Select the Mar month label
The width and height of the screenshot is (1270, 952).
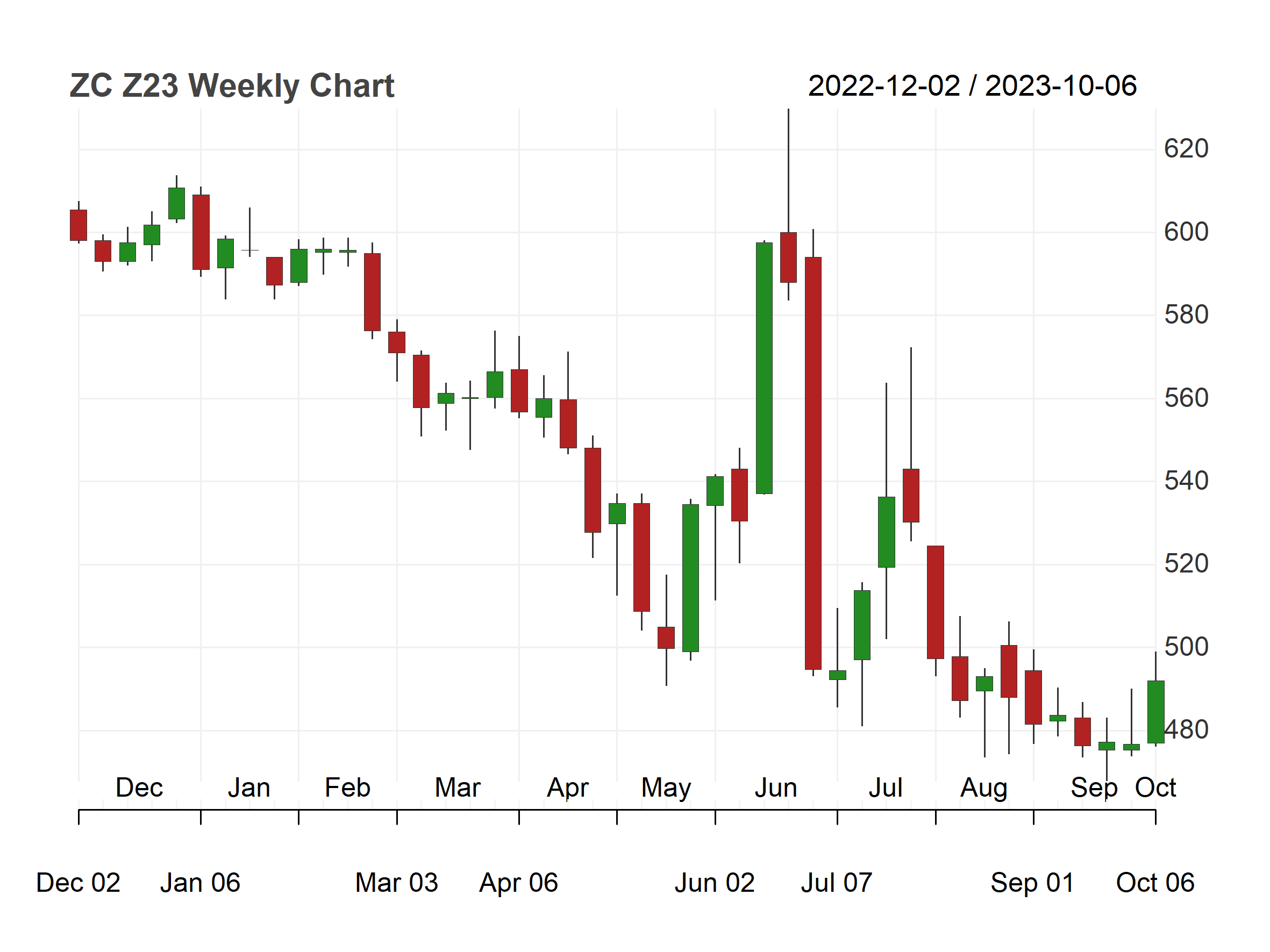coord(458,788)
